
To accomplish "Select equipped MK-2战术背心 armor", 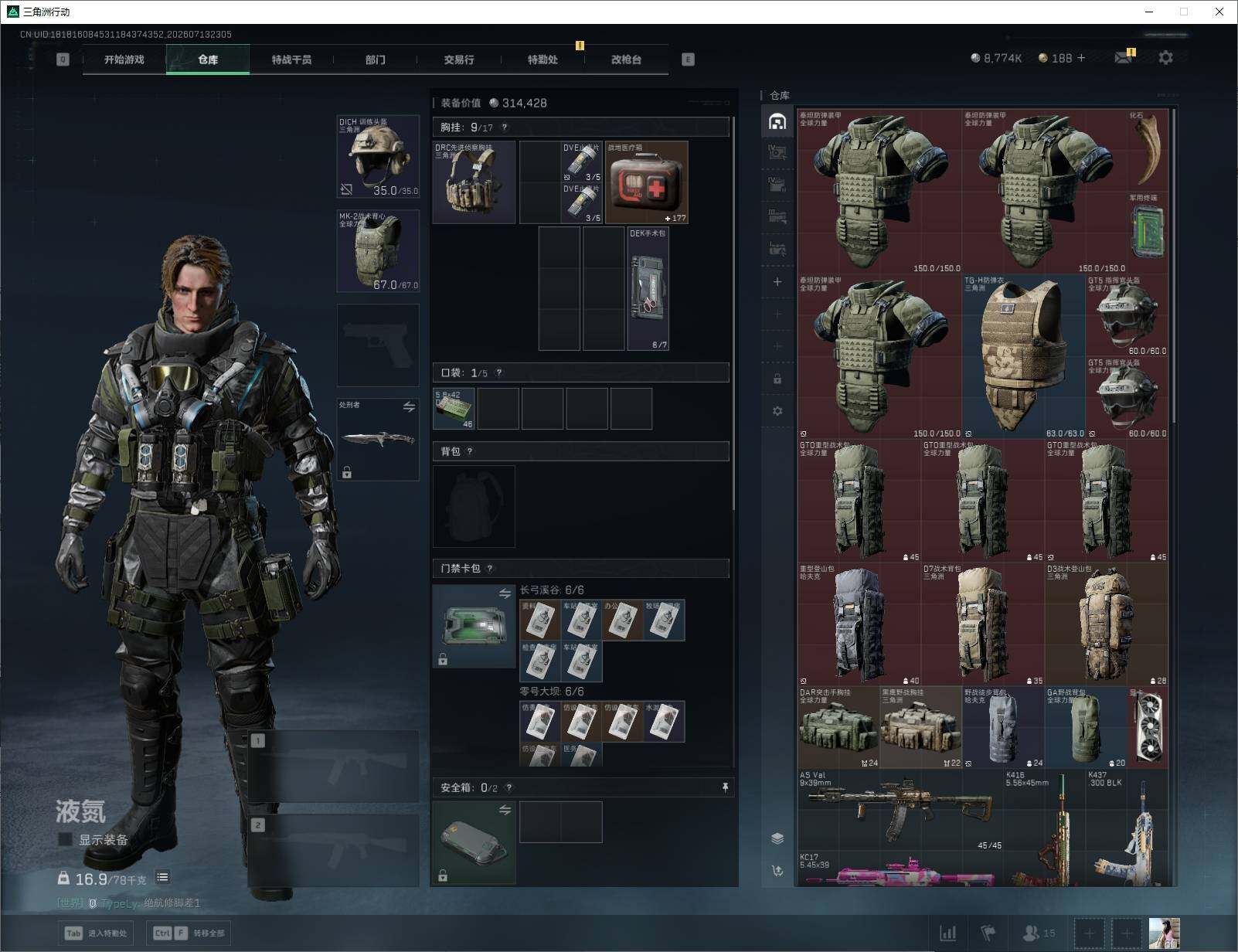I will click(378, 251).
